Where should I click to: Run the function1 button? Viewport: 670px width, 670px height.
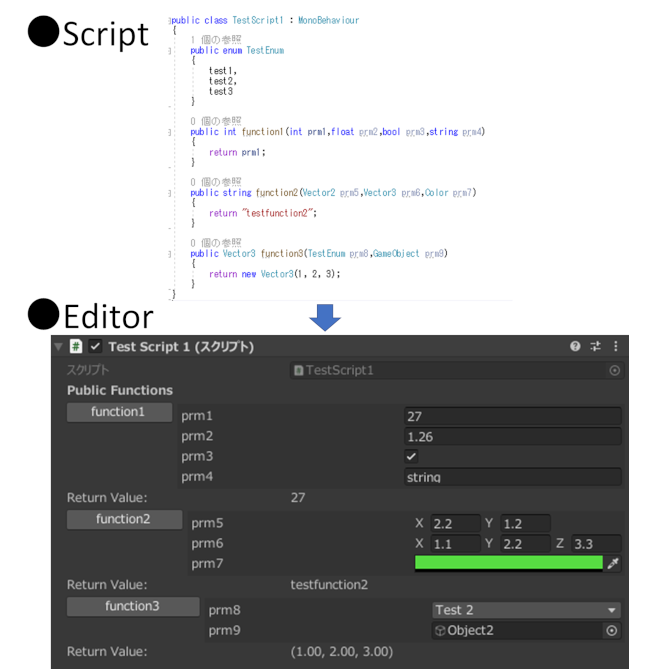(x=120, y=412)
